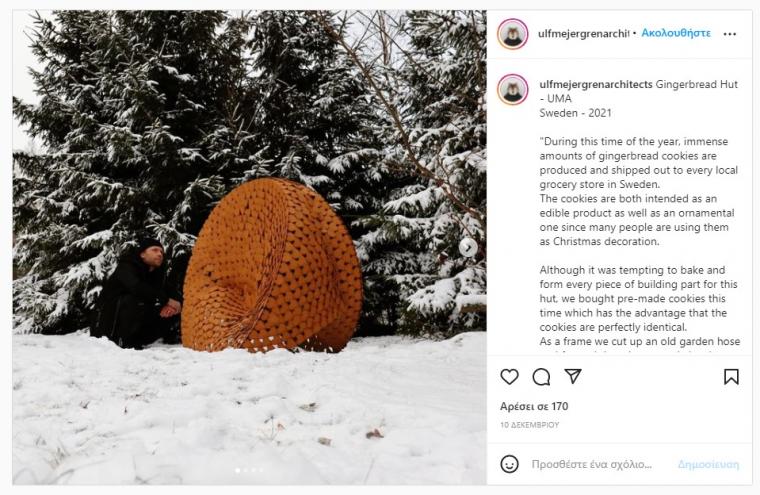Image resolution: width=760 pixels, height=495 pixels.
Task: Share post with paper plane icon
Action: click(x=573, y=376)
